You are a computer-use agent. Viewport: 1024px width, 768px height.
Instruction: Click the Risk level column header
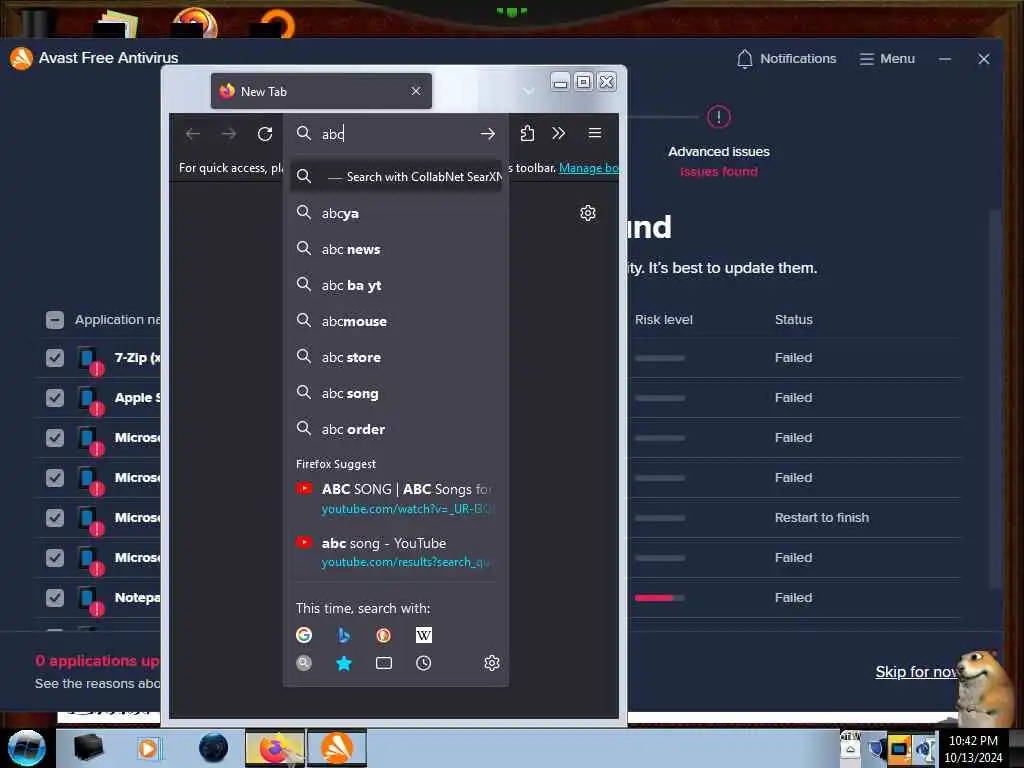(664, 319)
